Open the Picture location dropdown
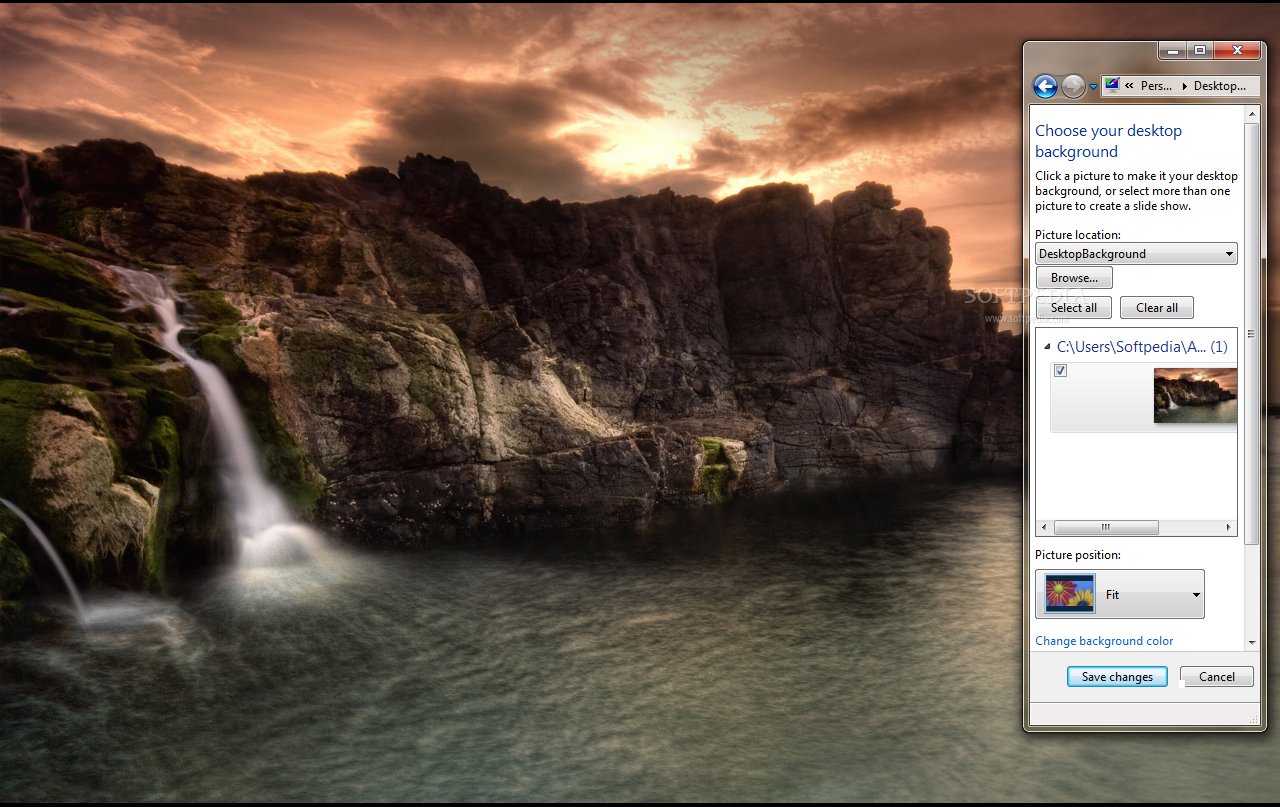 click(1137, 254)
